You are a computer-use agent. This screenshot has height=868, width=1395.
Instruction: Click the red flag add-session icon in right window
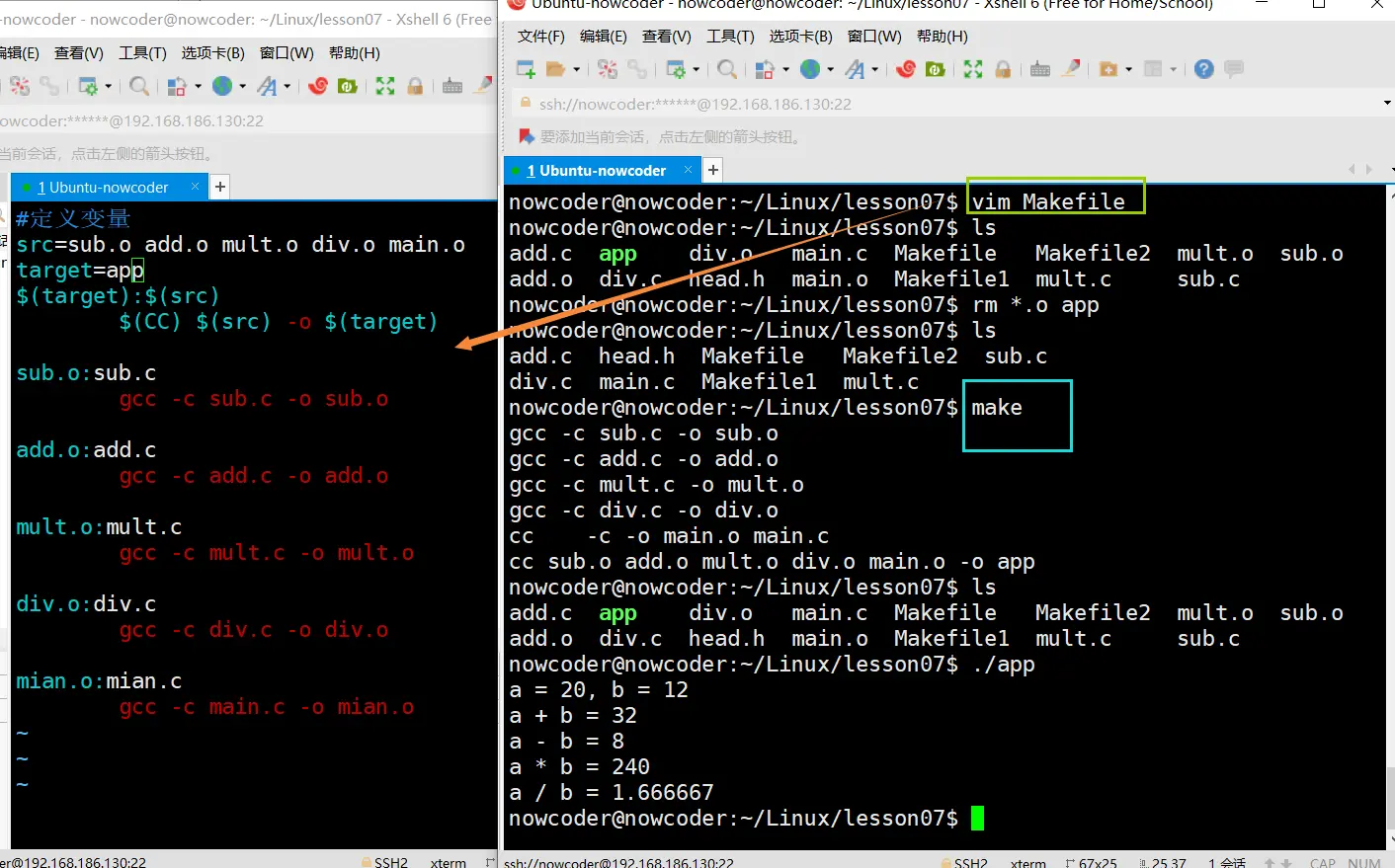pyautogui.click(x=526, y=136)
